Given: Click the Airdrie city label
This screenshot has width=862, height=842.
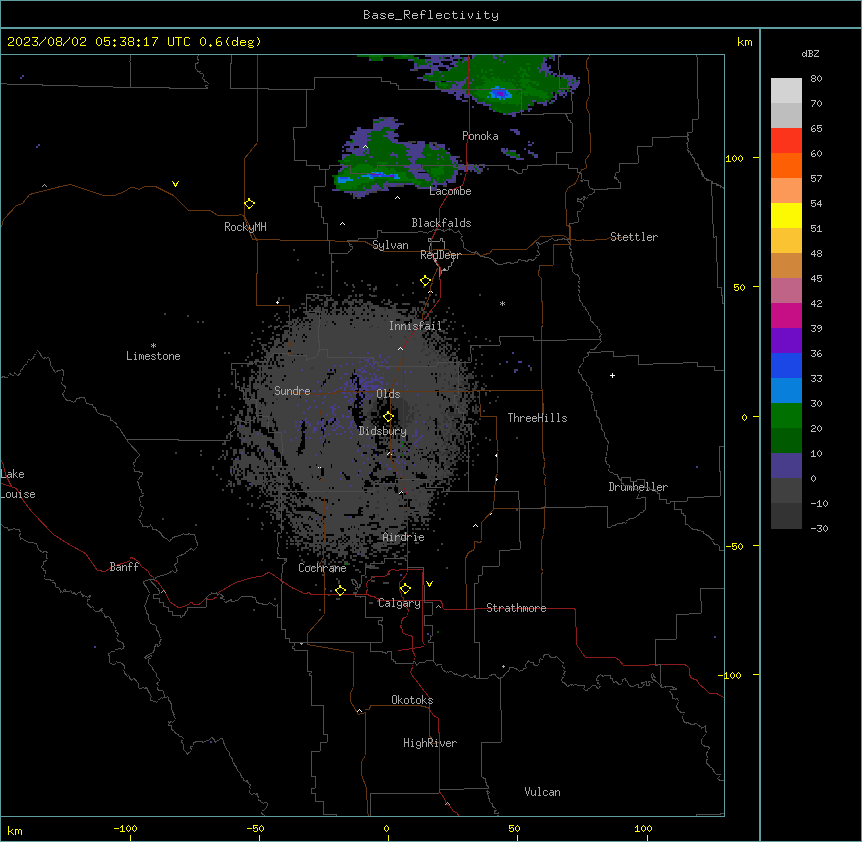Looking at the screenshot, I should [403, 537].
